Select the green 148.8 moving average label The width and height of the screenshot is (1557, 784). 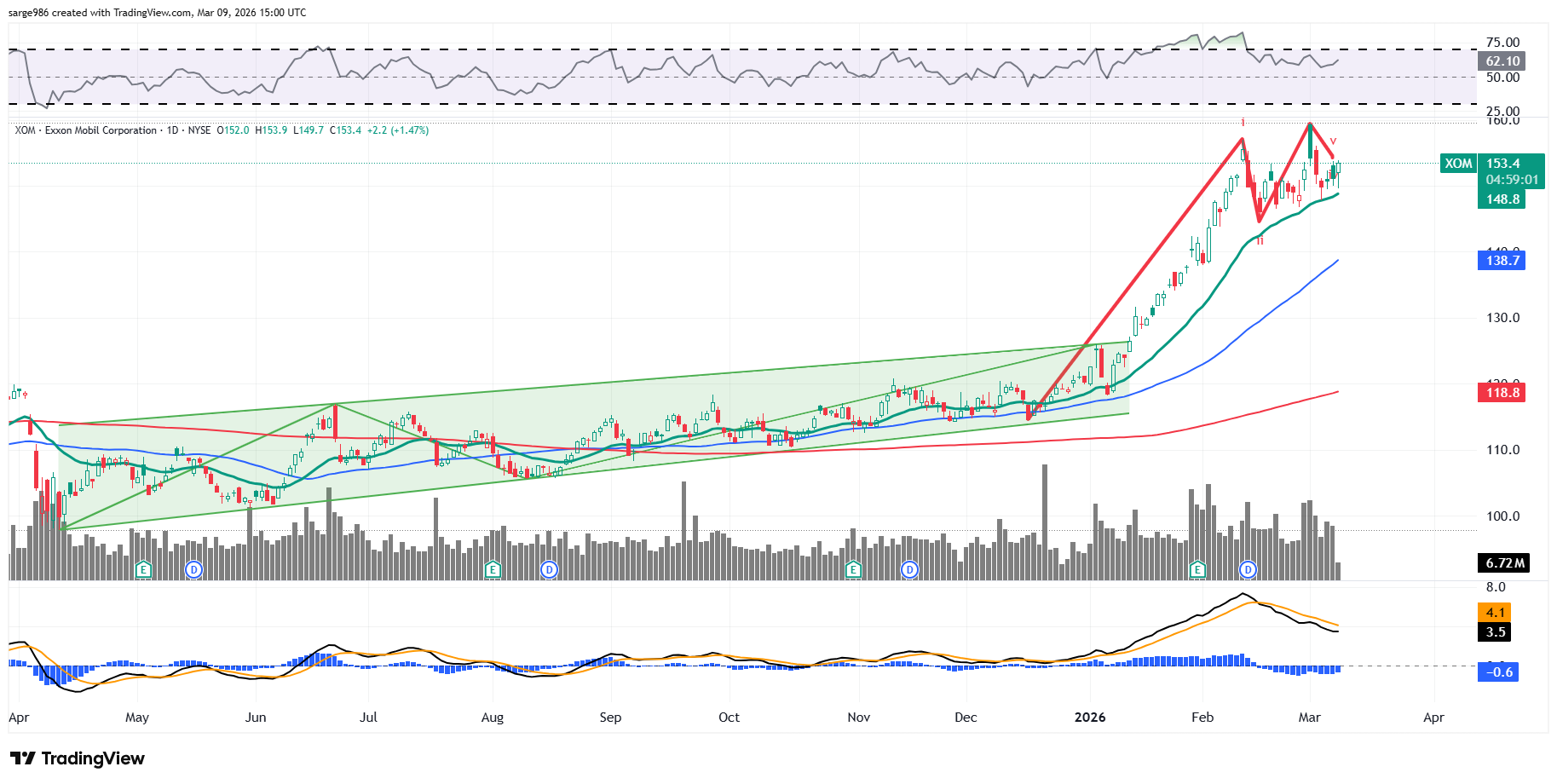coord(1502,199)
